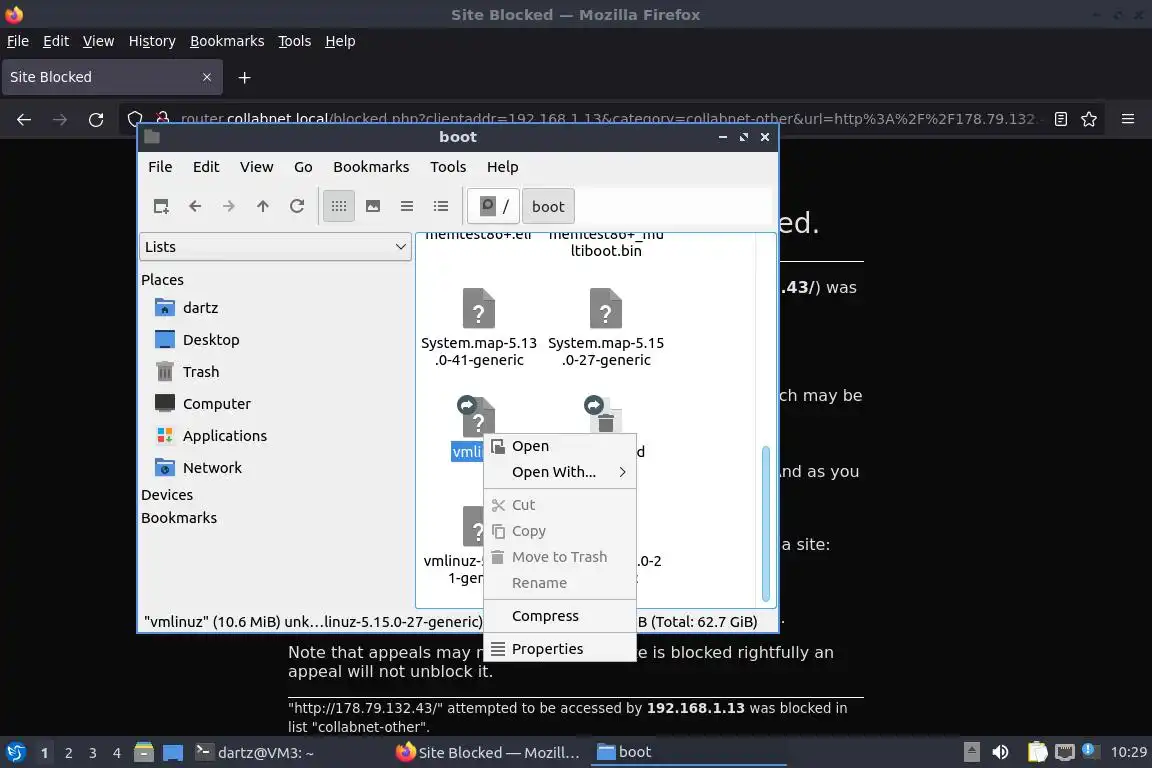Screen dimensions: 1152x768
Task: Select the symlinked trash-icon file
Action: coord(605,415)
